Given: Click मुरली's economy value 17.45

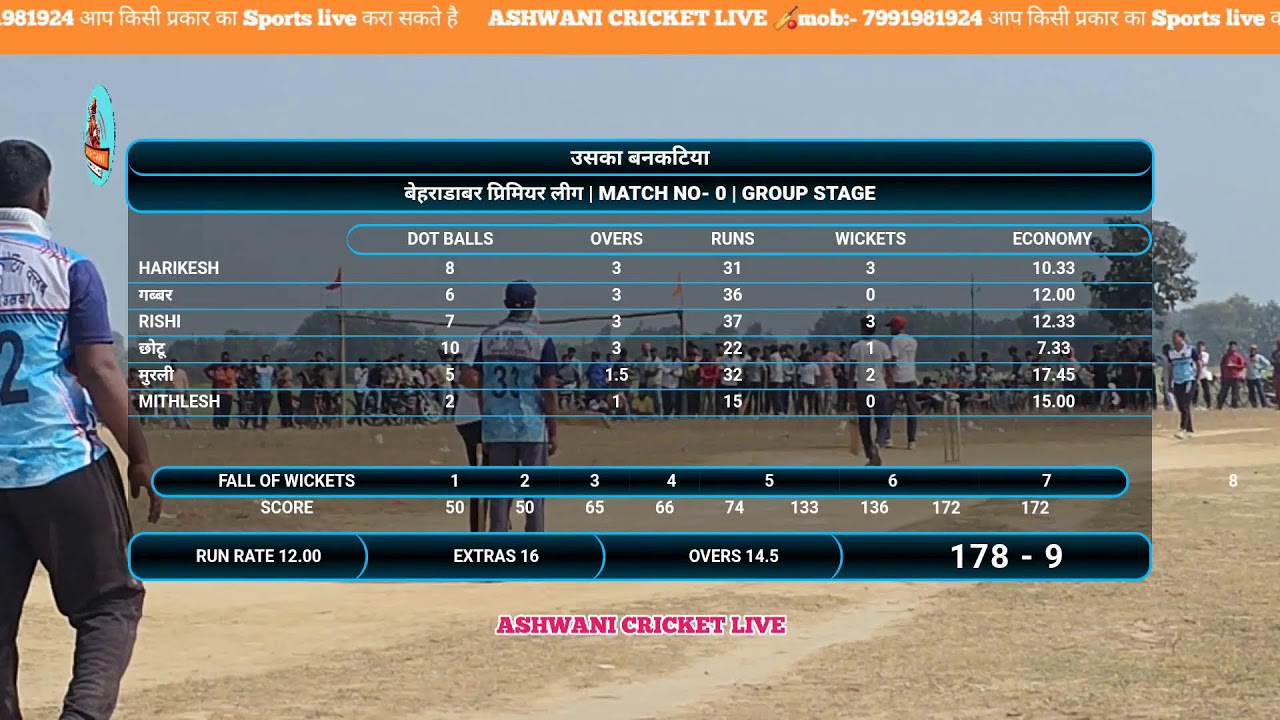Looking at the screenshot, I should (x=1054, y=375).
